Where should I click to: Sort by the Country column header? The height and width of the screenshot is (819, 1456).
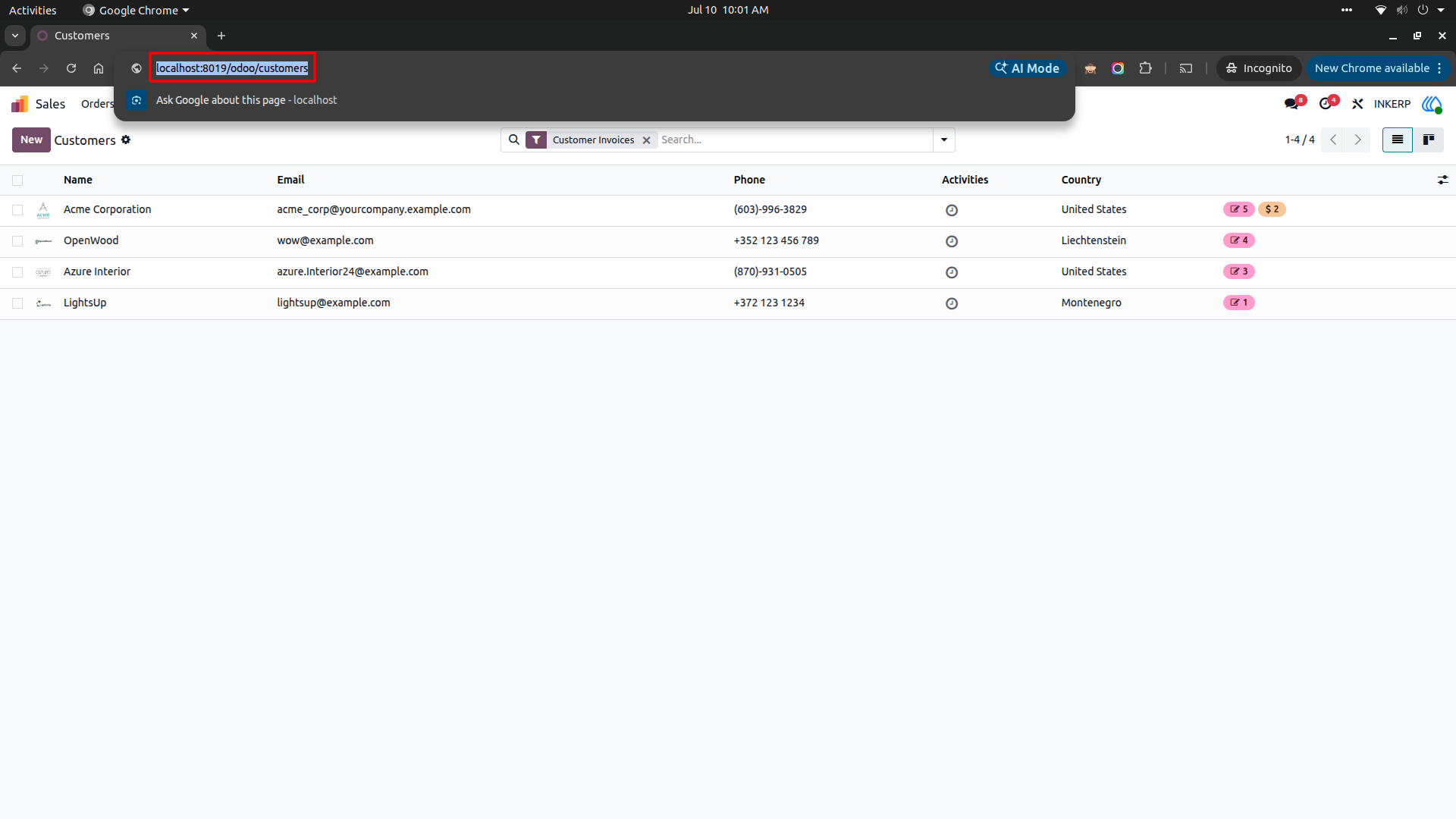pyautogui.click(x=1081, y=180)
